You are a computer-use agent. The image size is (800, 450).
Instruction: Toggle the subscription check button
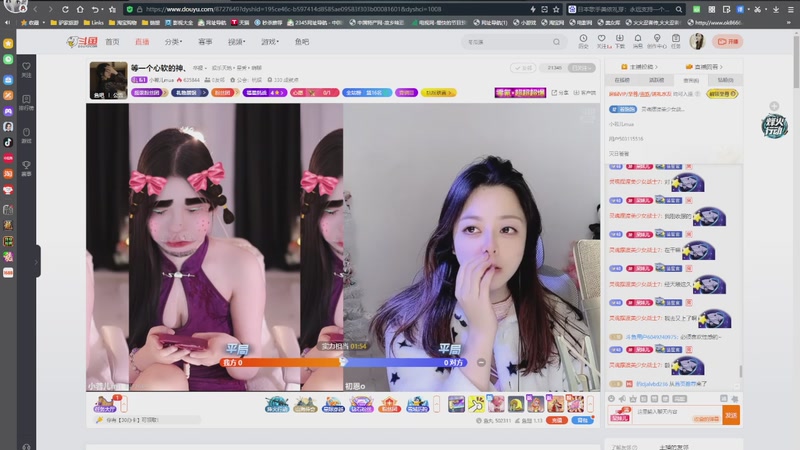tap(522, 68)
